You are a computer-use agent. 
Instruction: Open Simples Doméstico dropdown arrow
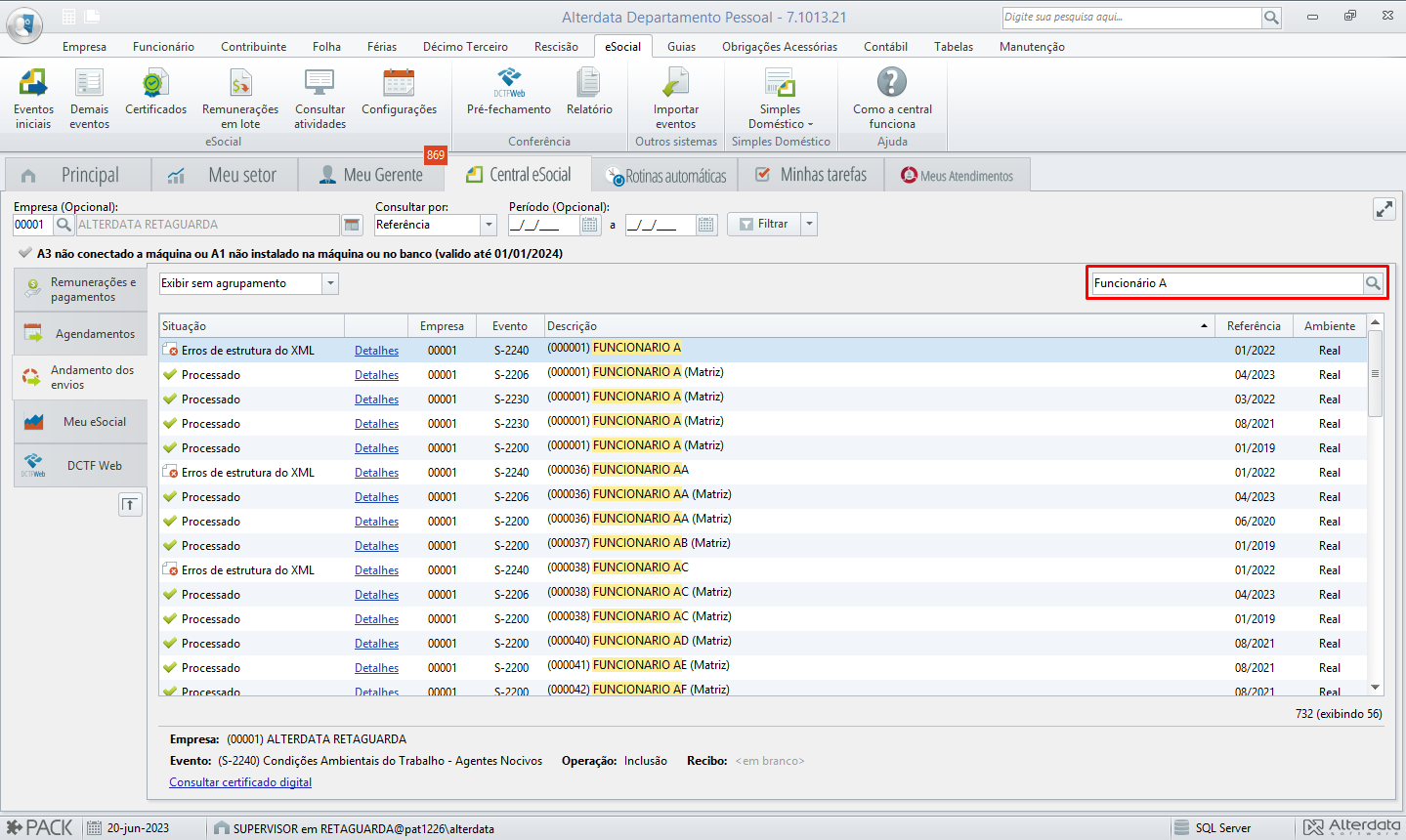pyautogui.click(x=810, y=125)
